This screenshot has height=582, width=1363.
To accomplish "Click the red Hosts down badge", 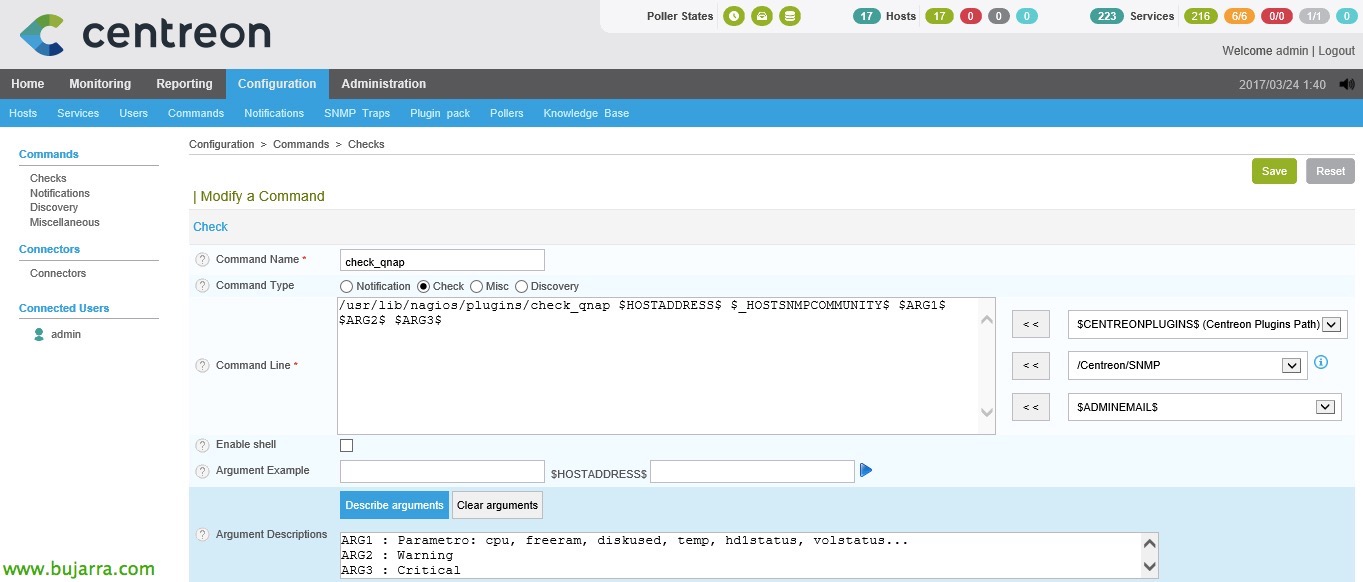I will click(970, 16).
